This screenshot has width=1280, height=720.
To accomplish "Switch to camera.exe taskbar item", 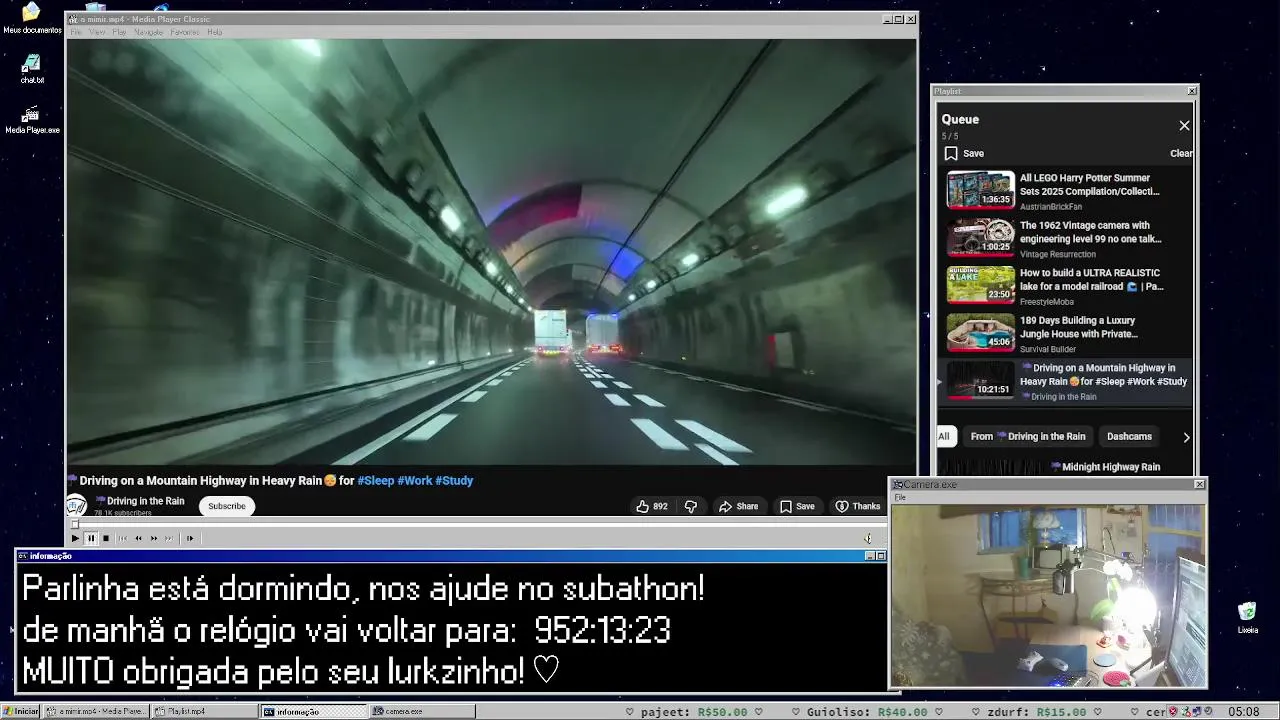I will pos(422,711).
